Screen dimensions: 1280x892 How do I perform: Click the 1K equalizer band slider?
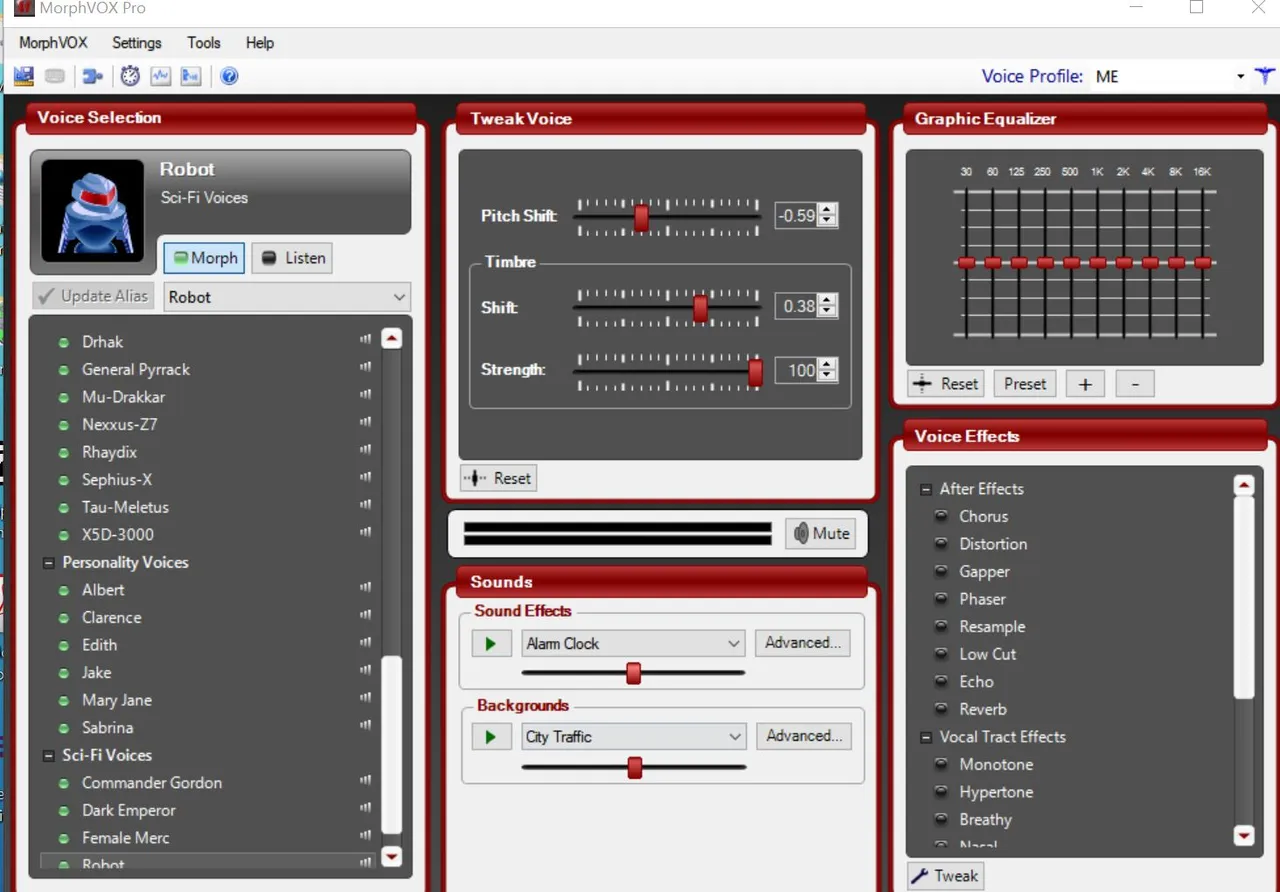click(1098, 262)
